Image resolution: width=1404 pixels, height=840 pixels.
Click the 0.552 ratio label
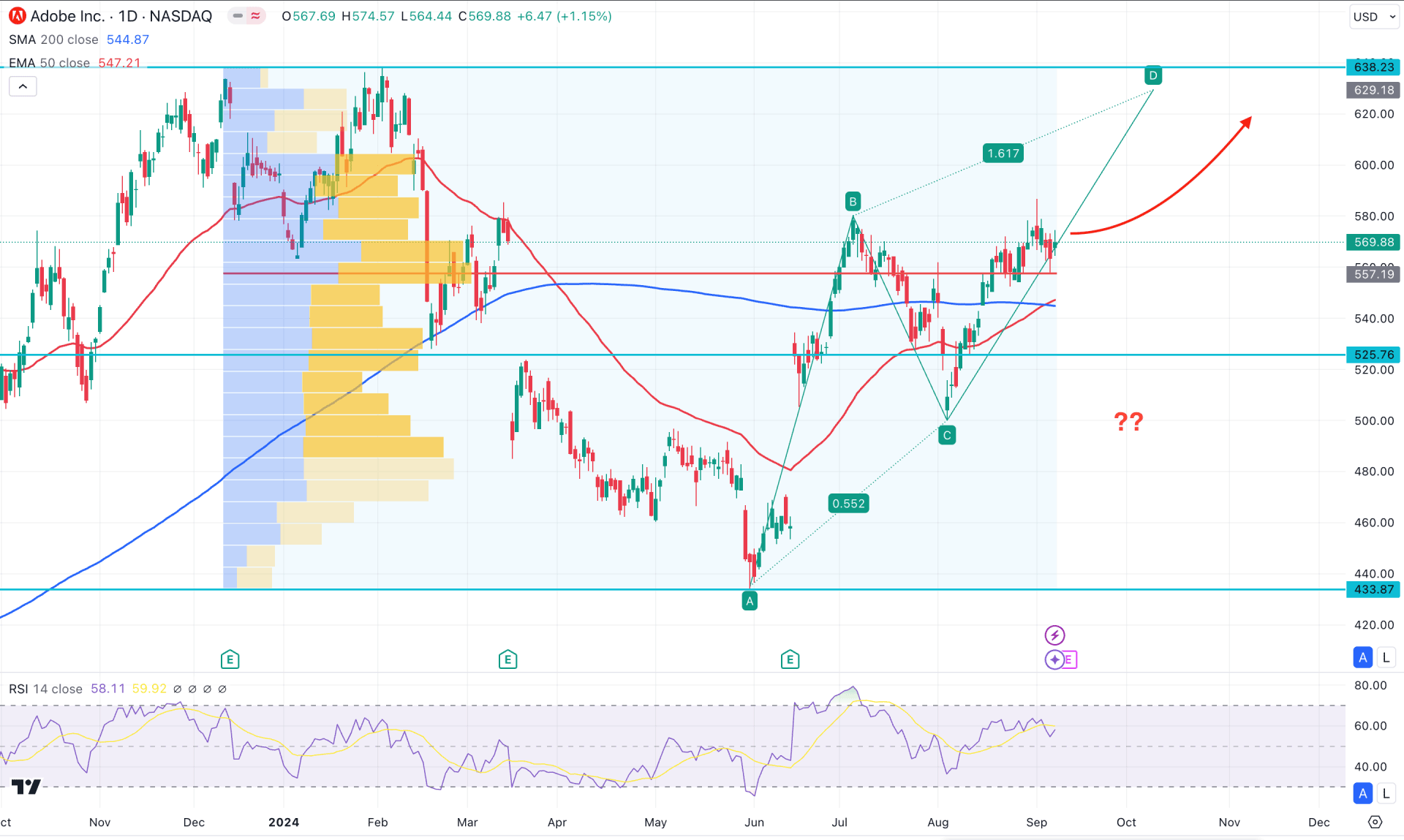point(848,504)
